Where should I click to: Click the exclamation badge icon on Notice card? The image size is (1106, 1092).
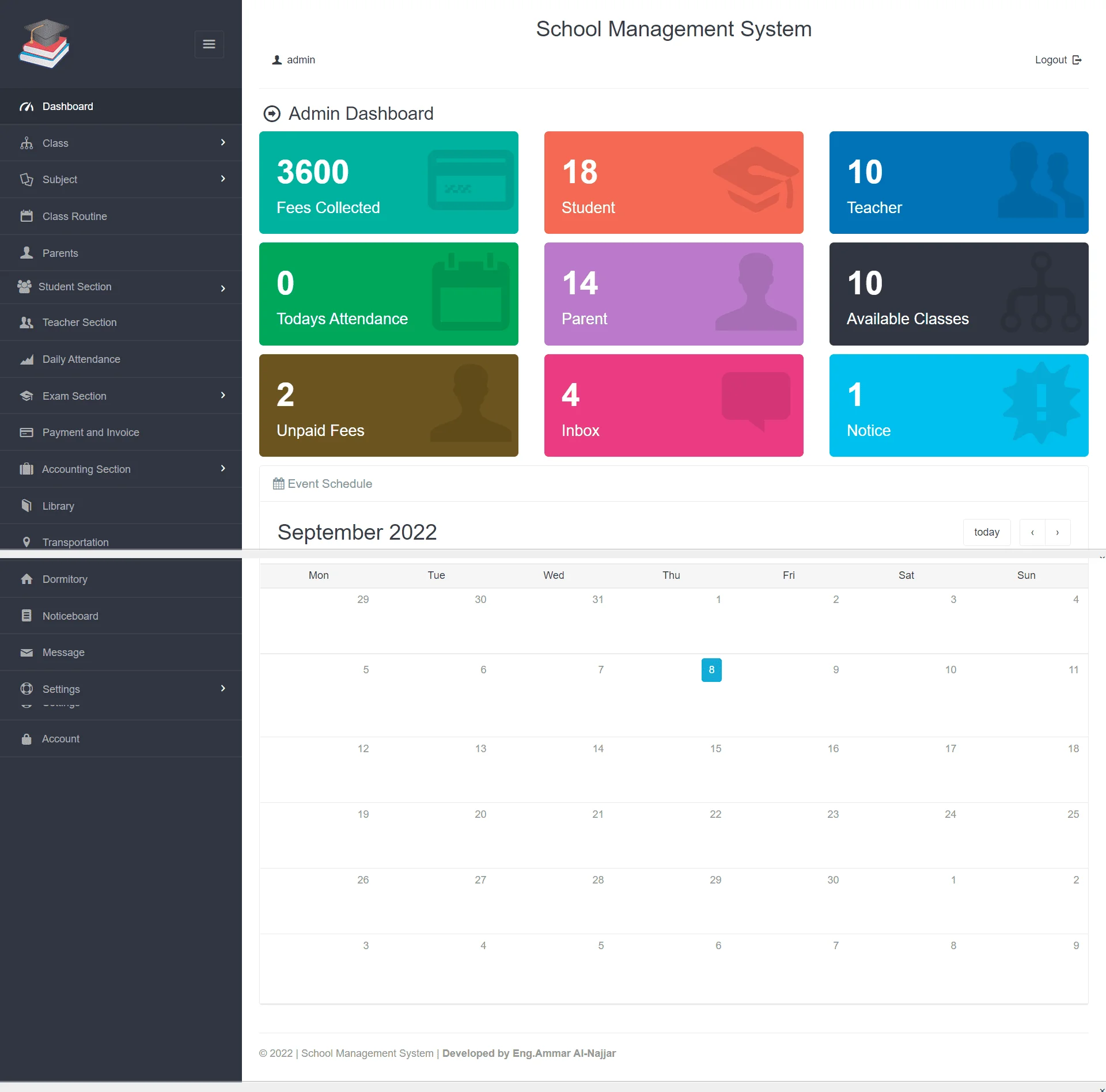point(1040,403)
